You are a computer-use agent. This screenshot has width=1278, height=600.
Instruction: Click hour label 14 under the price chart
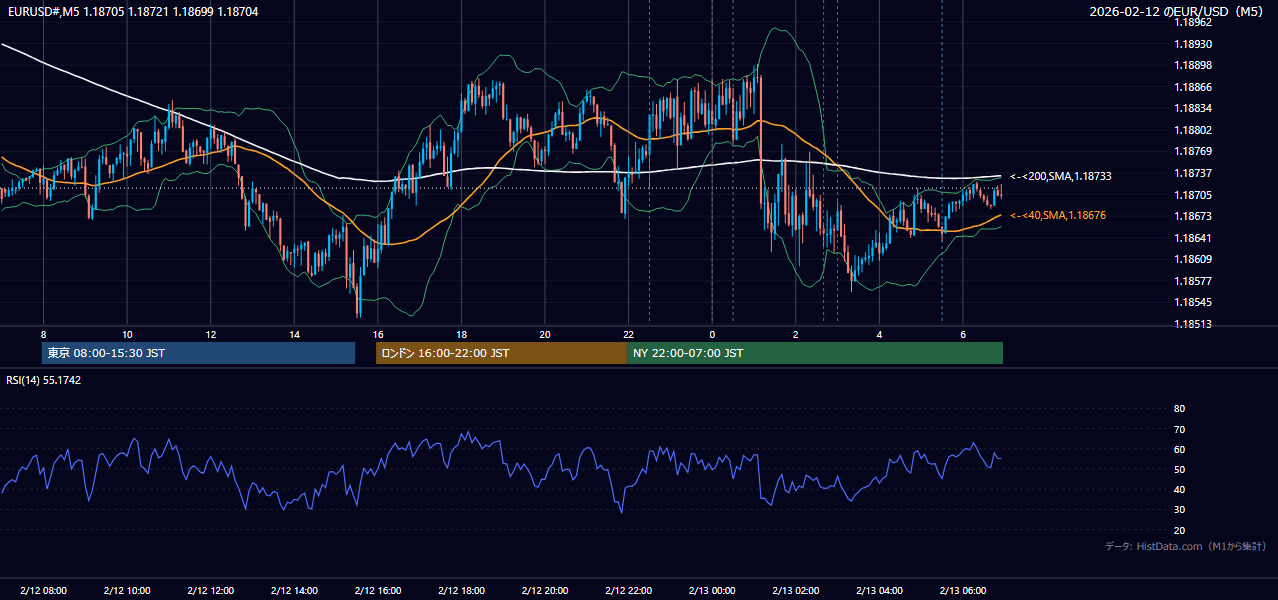tap(294, 333)
